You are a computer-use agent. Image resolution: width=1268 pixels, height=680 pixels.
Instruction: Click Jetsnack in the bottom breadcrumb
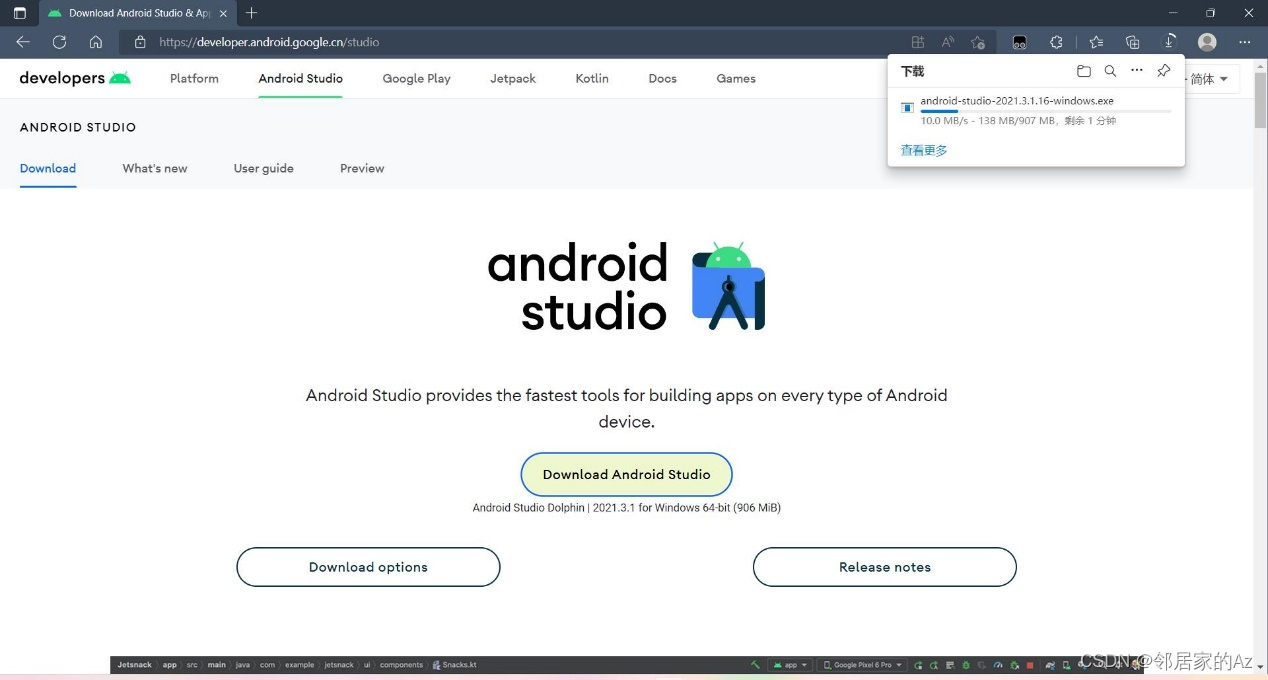click(x=135, y=665)
